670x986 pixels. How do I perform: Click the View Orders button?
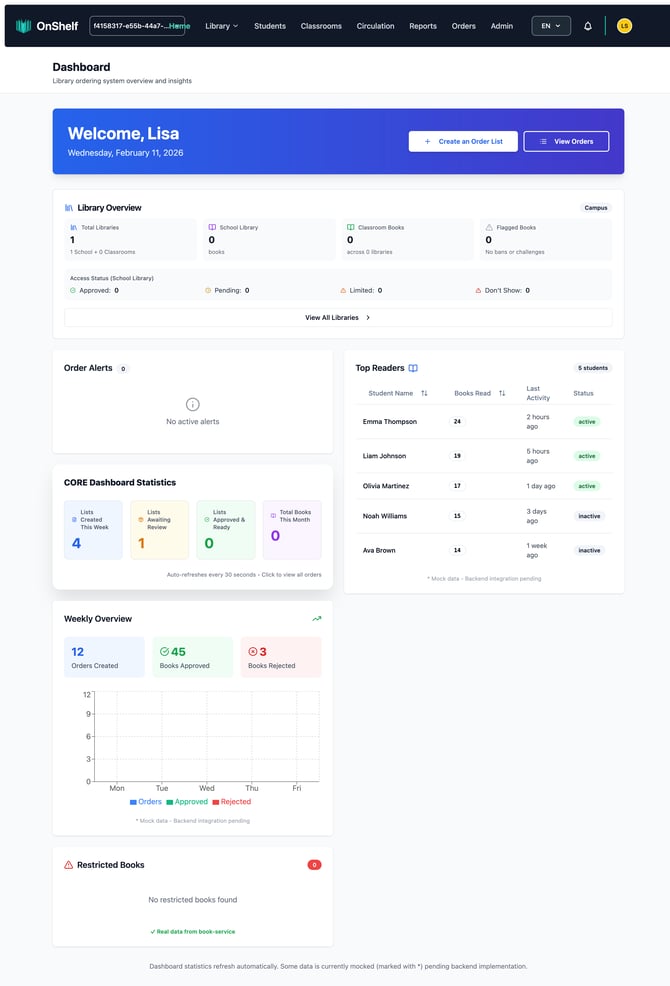(x=566, y=141)
